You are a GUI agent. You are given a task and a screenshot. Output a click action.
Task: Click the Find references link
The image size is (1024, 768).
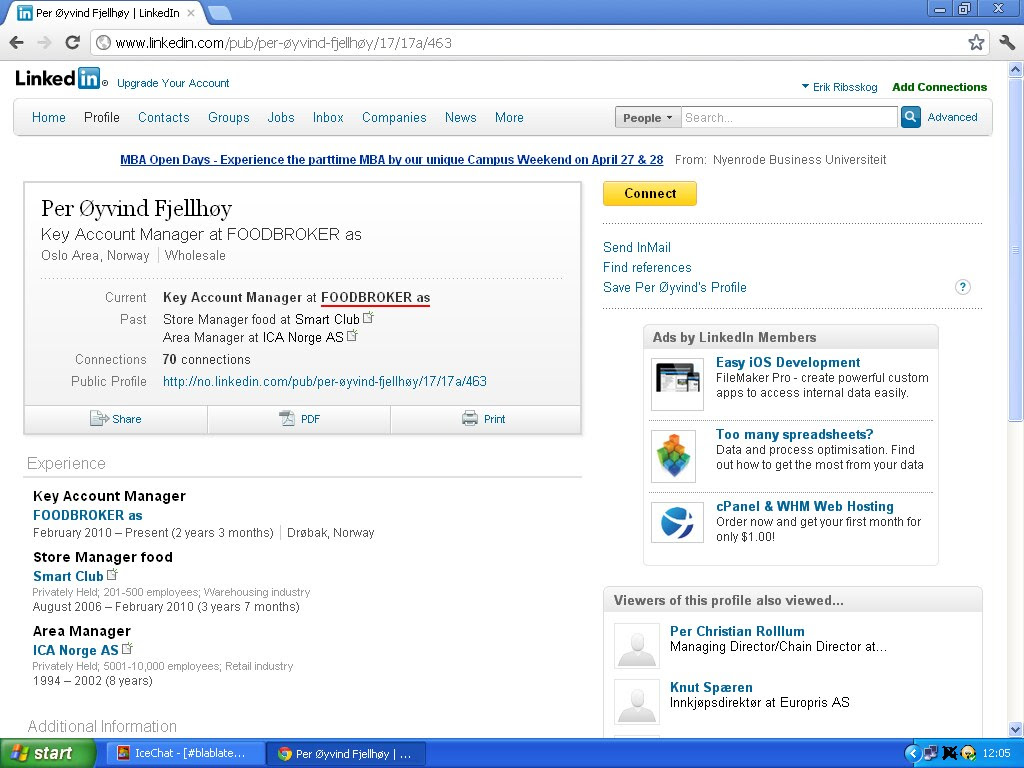coord(647,268)
